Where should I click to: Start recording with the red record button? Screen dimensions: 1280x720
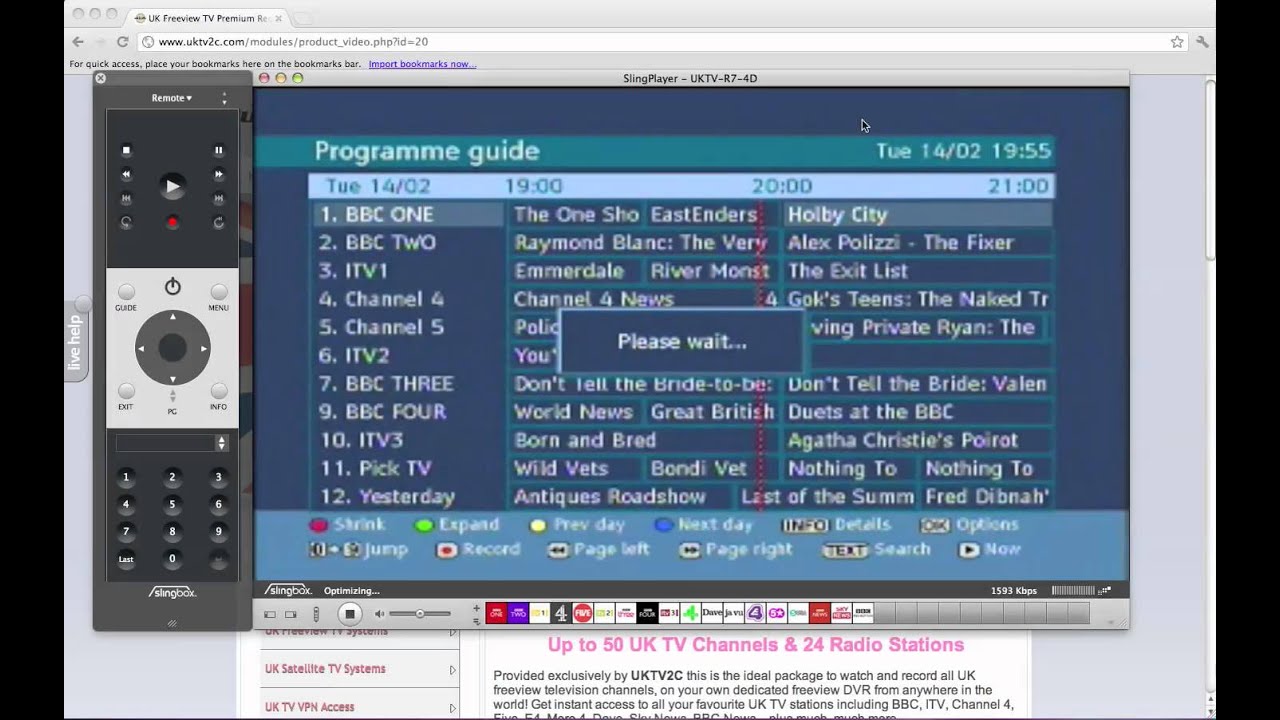point(172,222)
